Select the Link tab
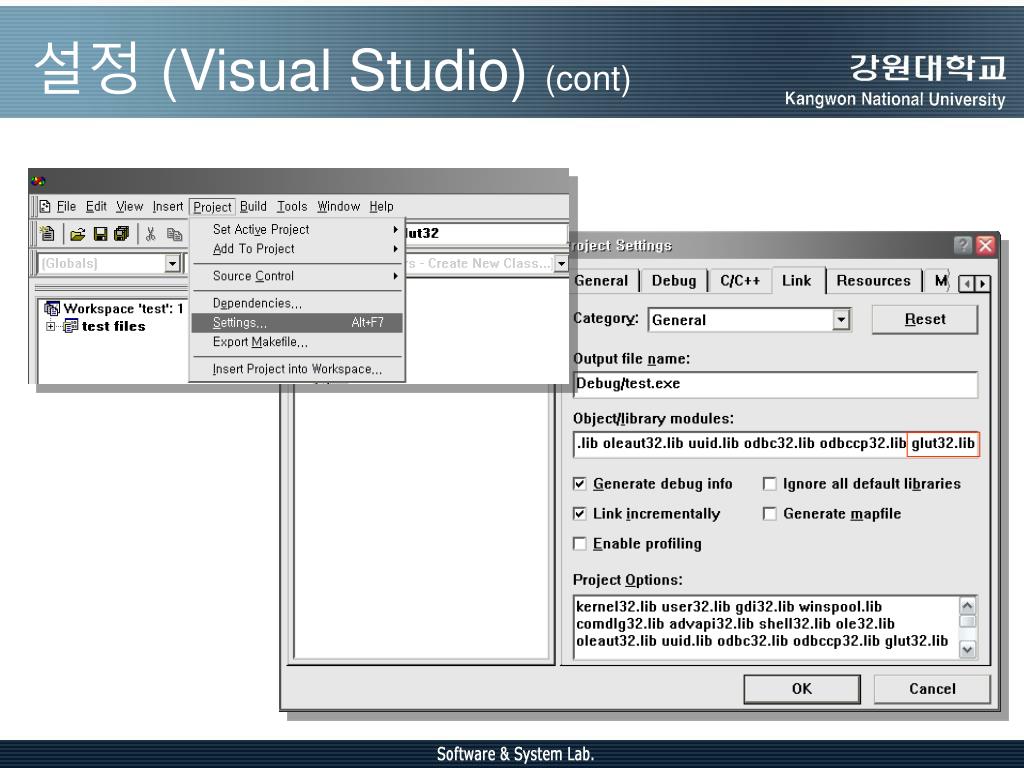The image size is (1024, 768). (797, 280)
